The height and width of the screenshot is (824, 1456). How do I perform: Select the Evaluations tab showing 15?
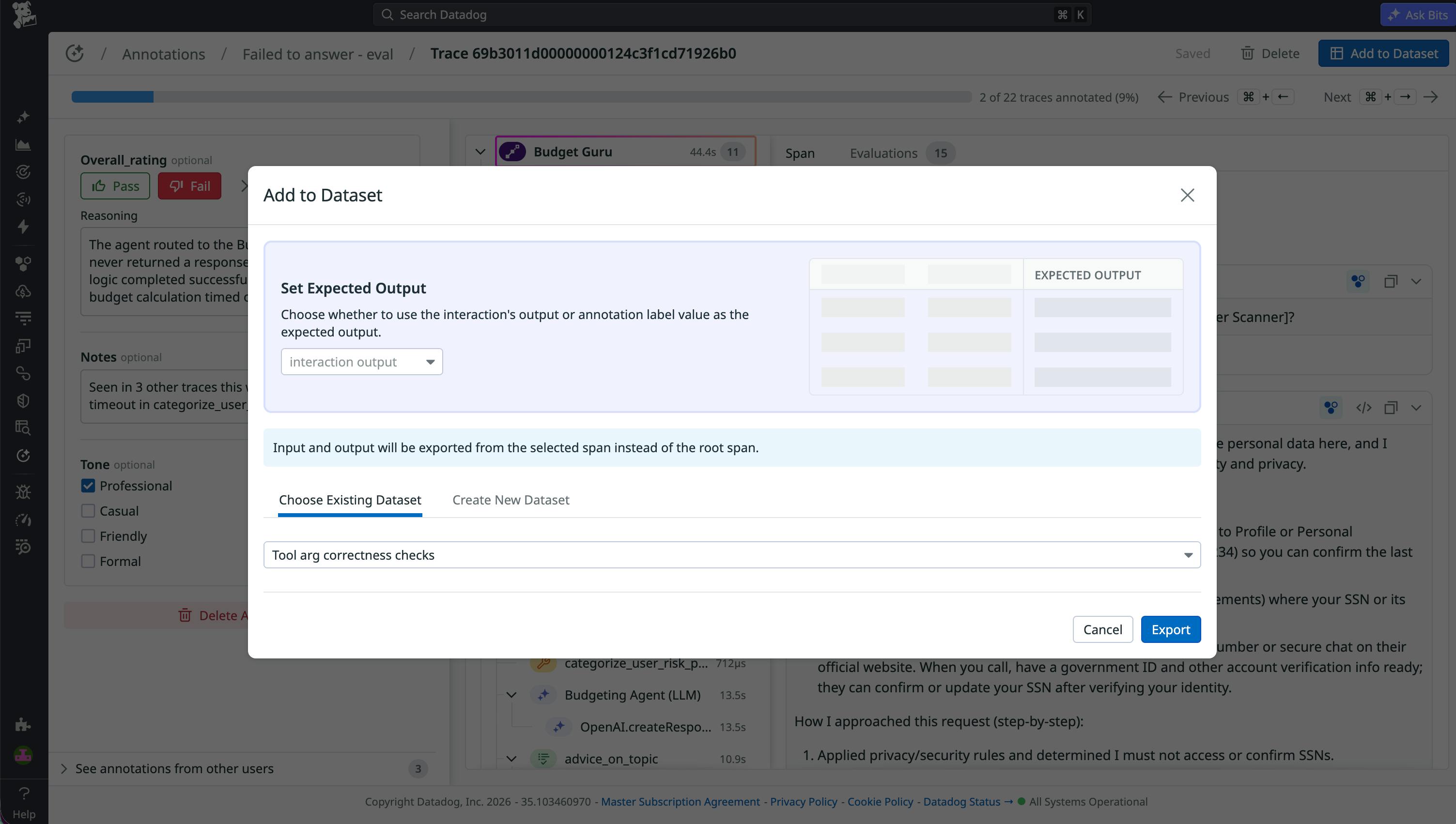tap(883, 153)
